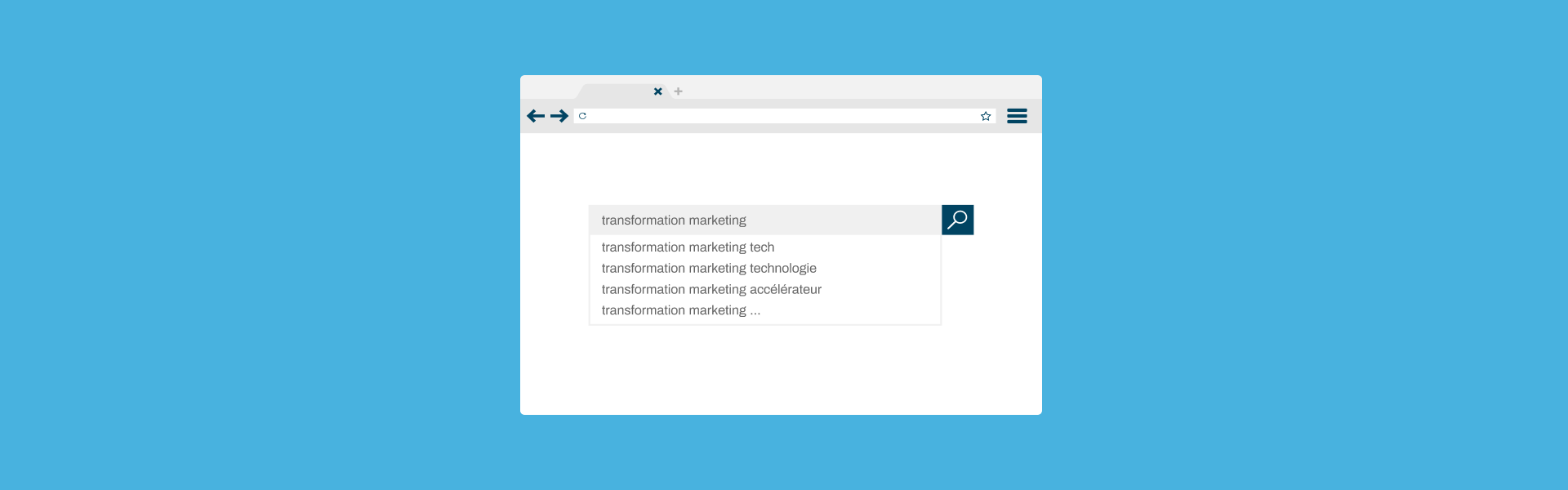
Task: Select the active browser tab
Action: [x=617, y=91]
